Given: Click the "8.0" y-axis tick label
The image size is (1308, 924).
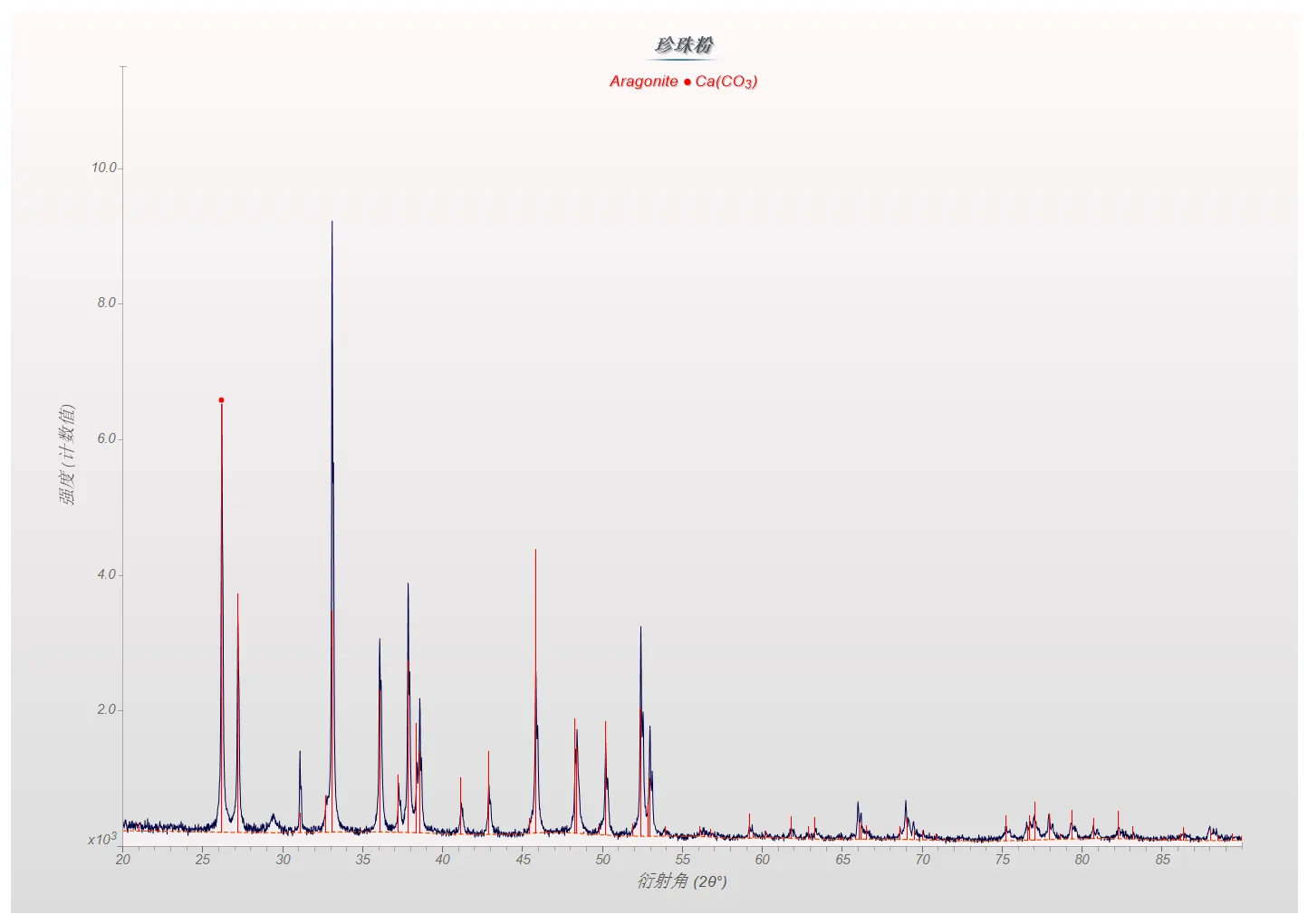Looking at the screenshot, I should tap(107, 303).
